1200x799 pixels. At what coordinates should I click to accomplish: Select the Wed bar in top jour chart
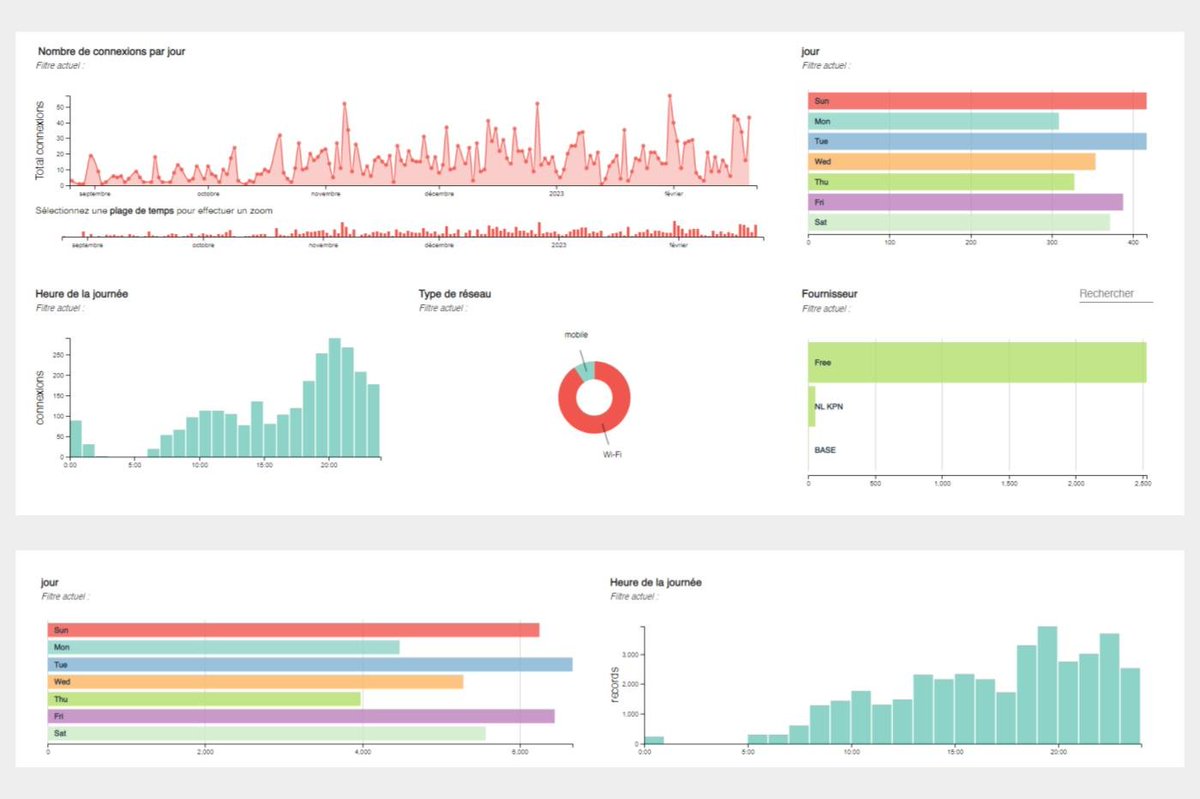951,161
